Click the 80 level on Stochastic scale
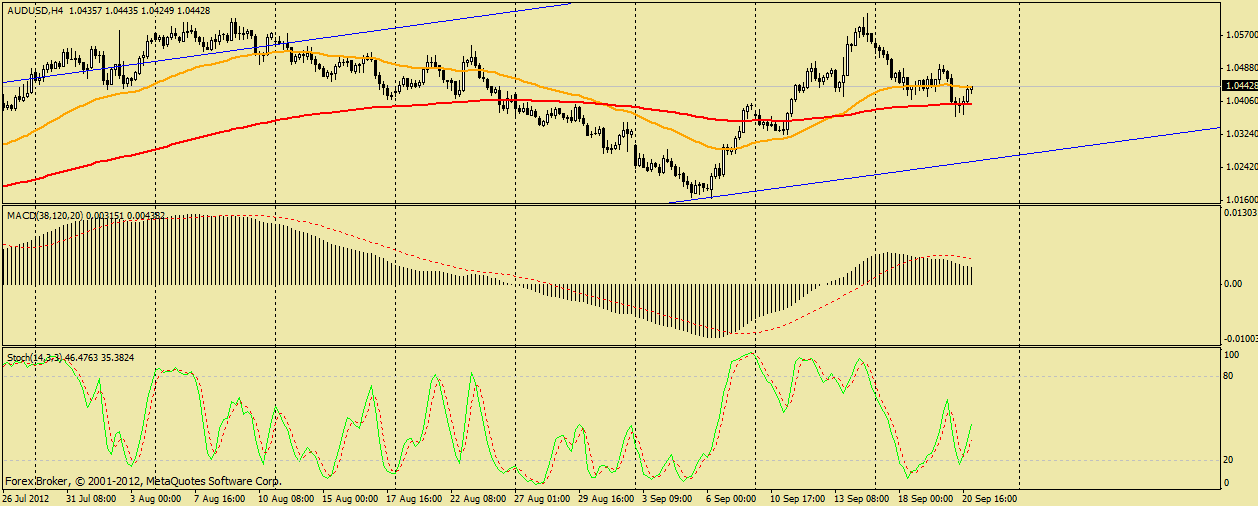This screenshot has height=506, width=1258. coord(1229,377)
